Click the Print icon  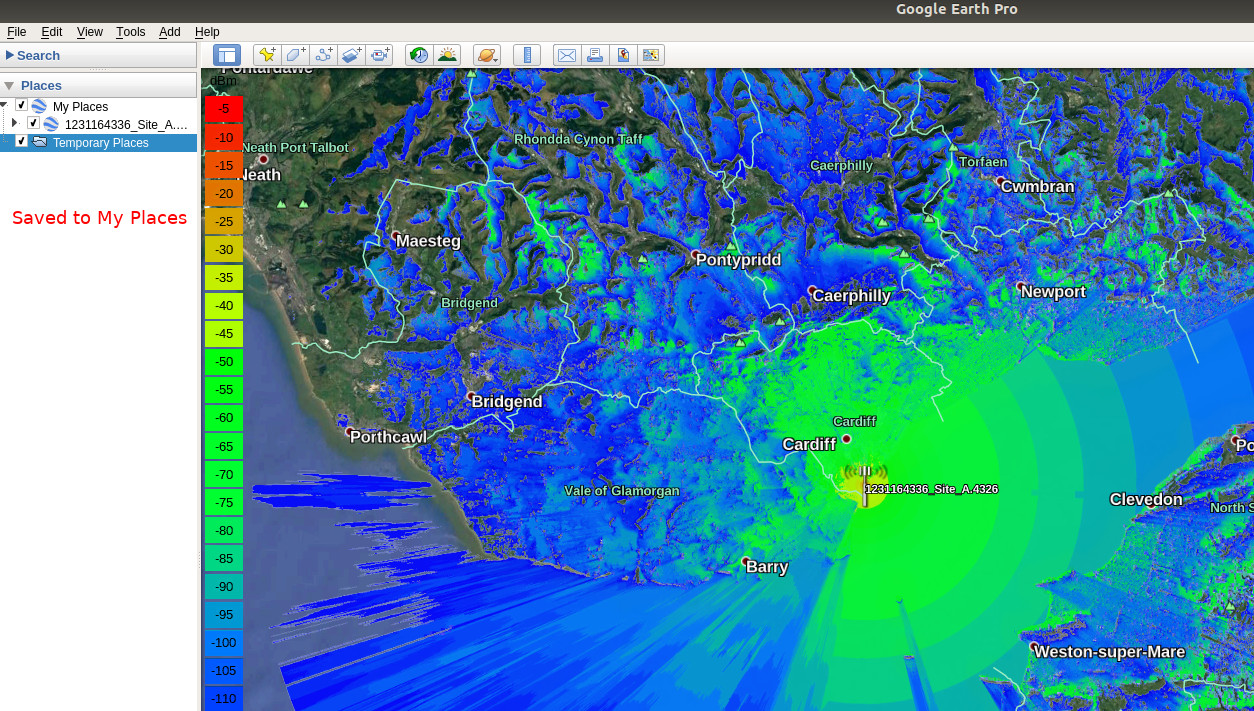click(595, 55)
